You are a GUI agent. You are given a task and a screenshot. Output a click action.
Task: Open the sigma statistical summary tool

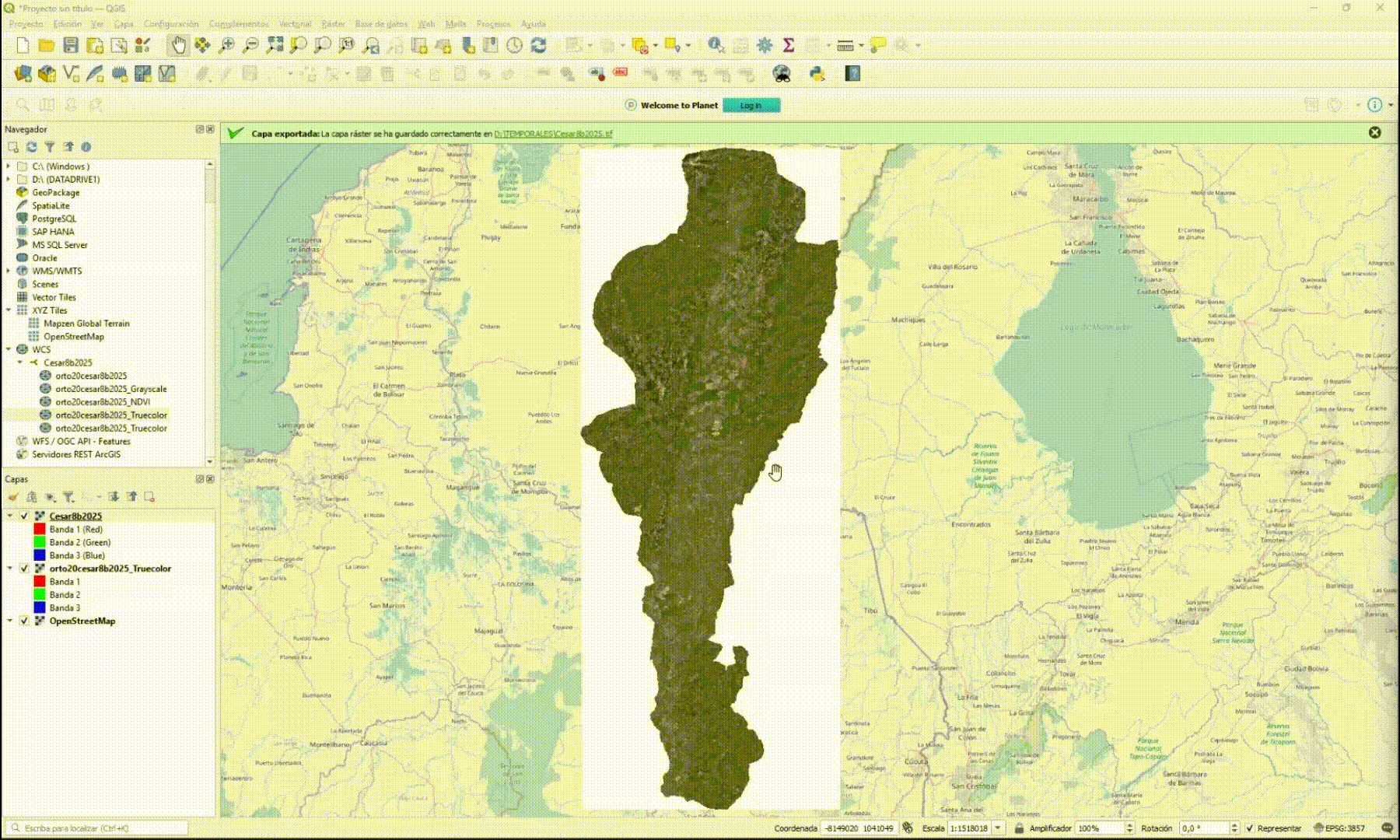tap(789, 45)
